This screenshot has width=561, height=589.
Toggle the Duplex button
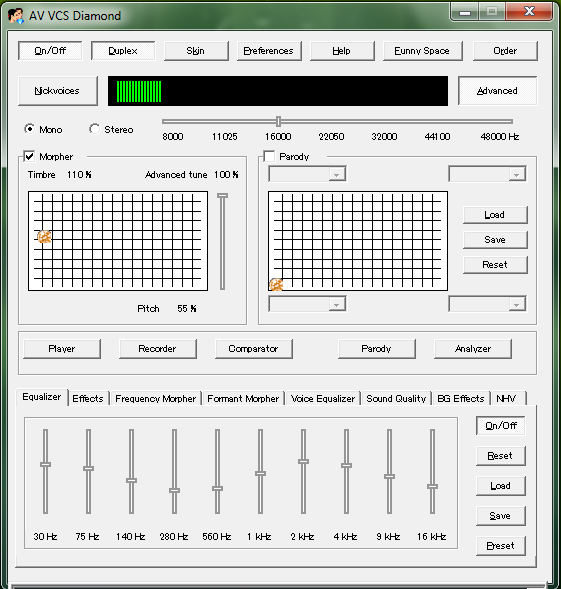123,51
